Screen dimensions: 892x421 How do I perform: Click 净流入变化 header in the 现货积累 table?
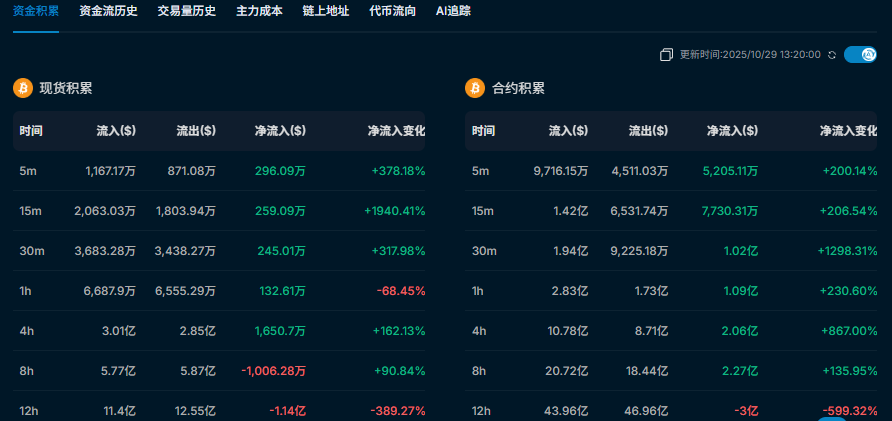396,131
